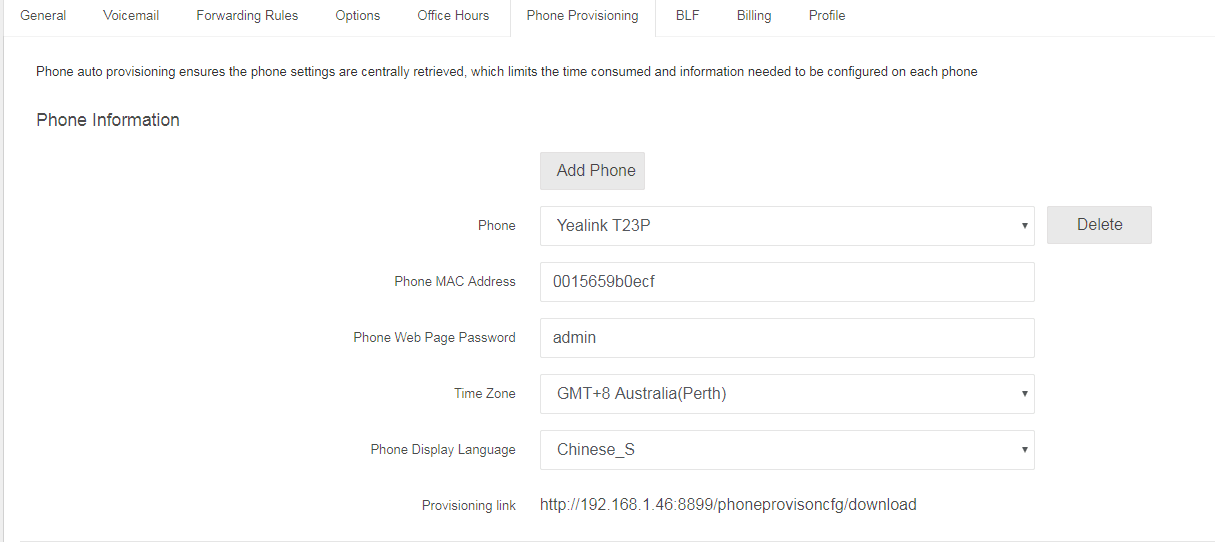Click the provisioning link URL
1215x542 pixels.
click(x=728, y=505)
